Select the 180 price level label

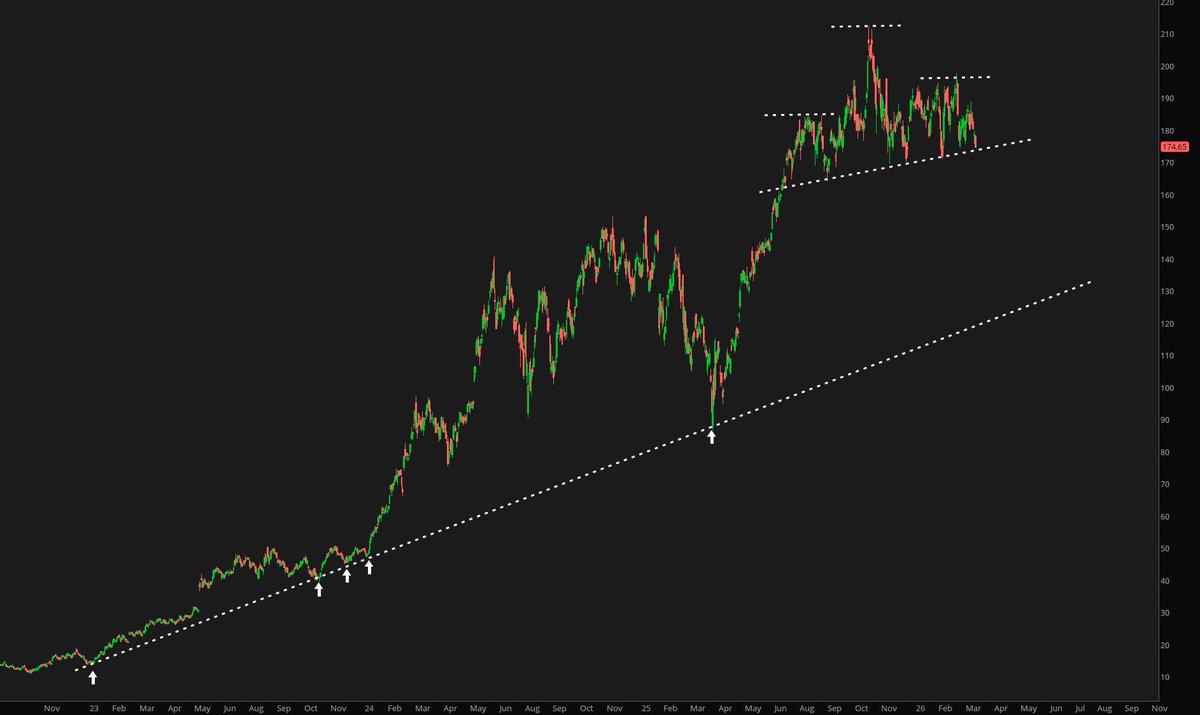(x=1166, y=130)
